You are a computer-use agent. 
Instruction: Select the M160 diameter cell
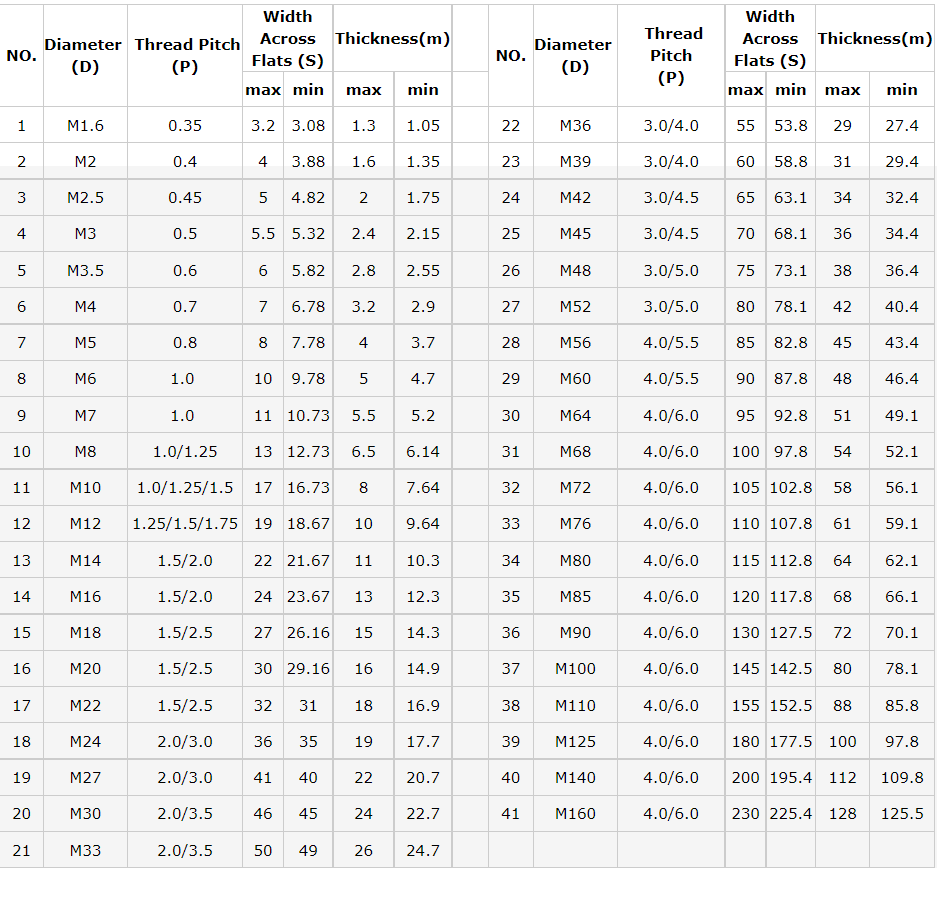575,813
